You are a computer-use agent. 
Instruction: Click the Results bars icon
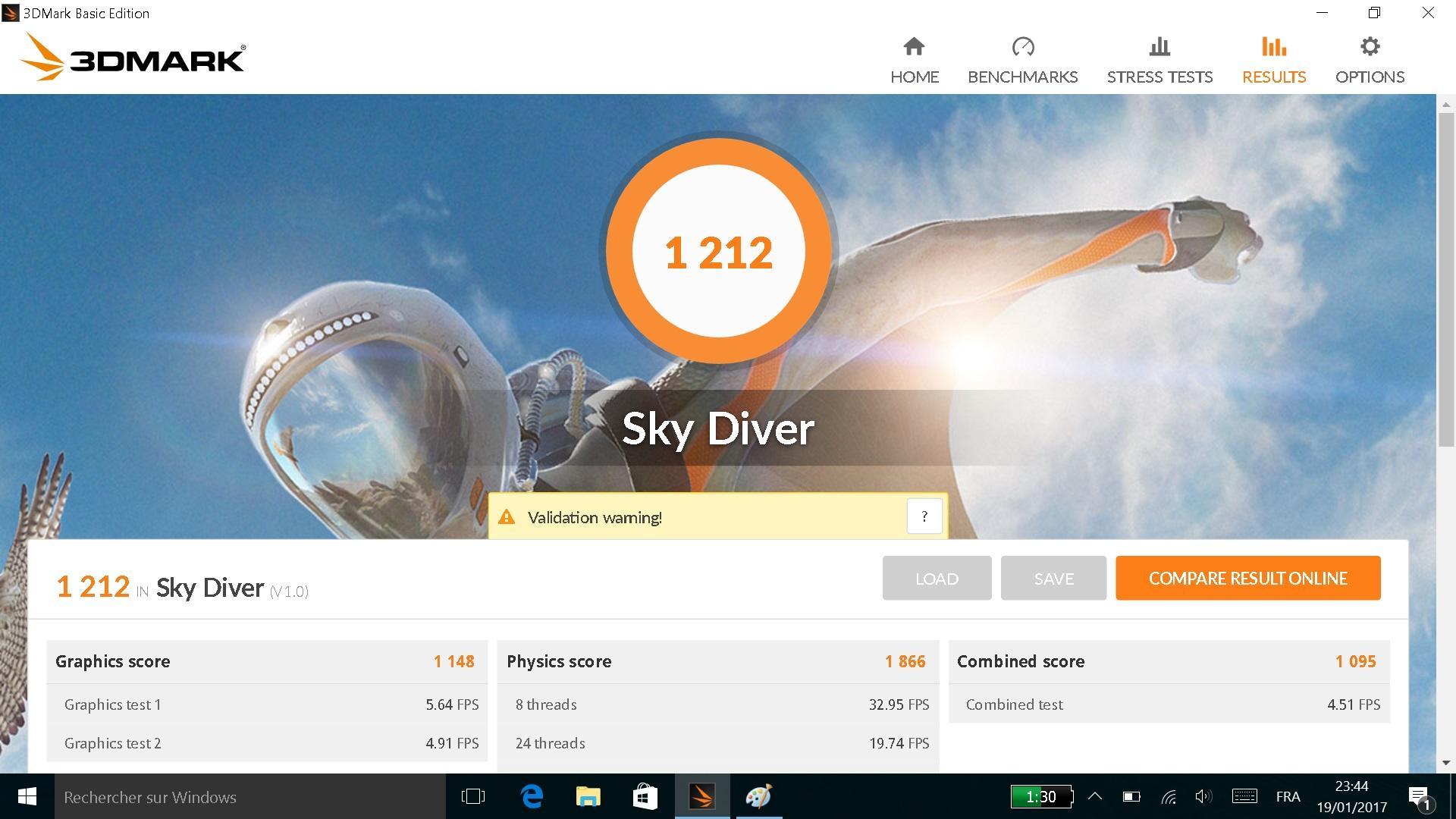[1273, 47]
